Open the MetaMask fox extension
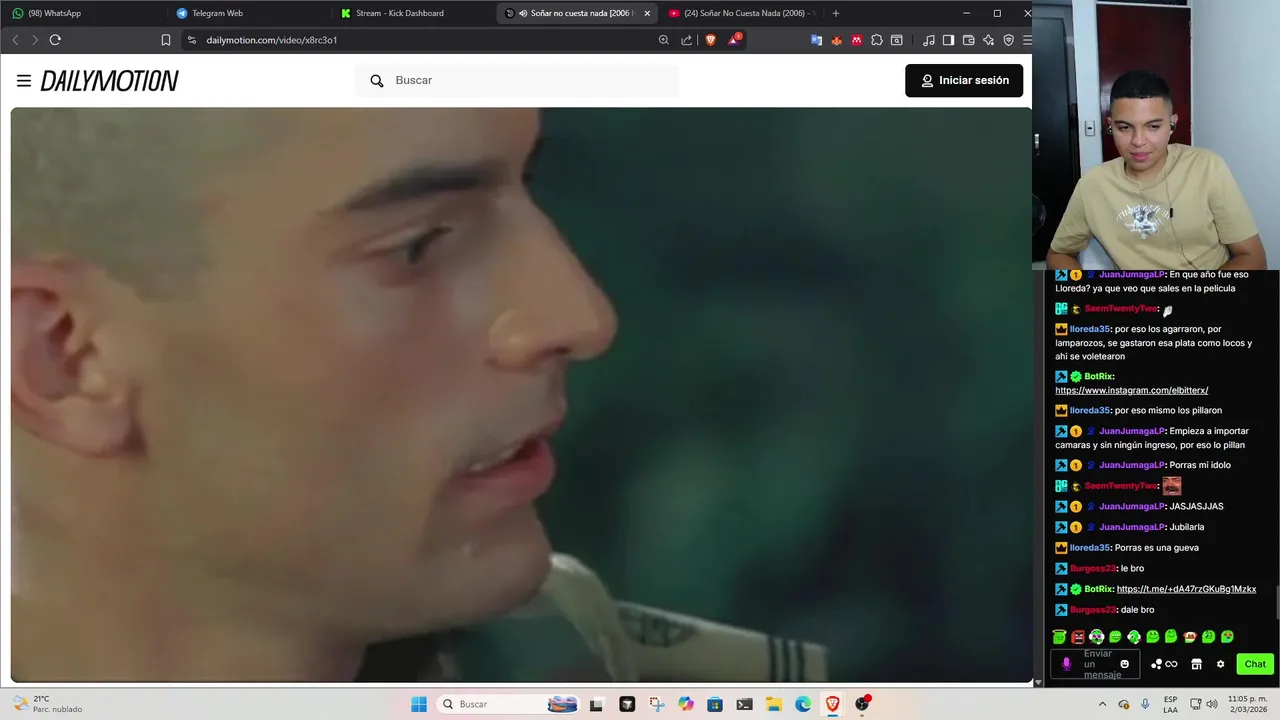 point(836,40)
